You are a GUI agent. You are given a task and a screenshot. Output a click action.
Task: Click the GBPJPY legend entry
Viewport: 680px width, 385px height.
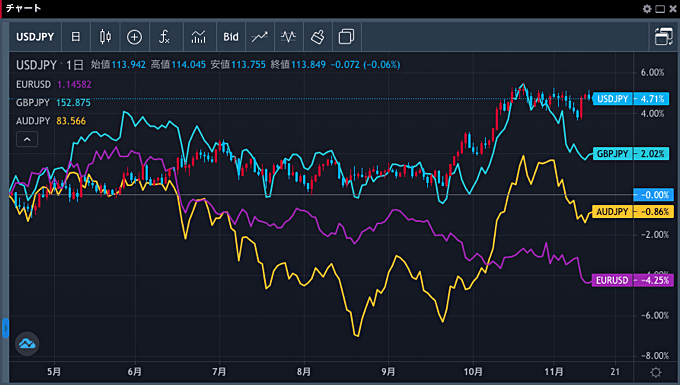[33, 103]
